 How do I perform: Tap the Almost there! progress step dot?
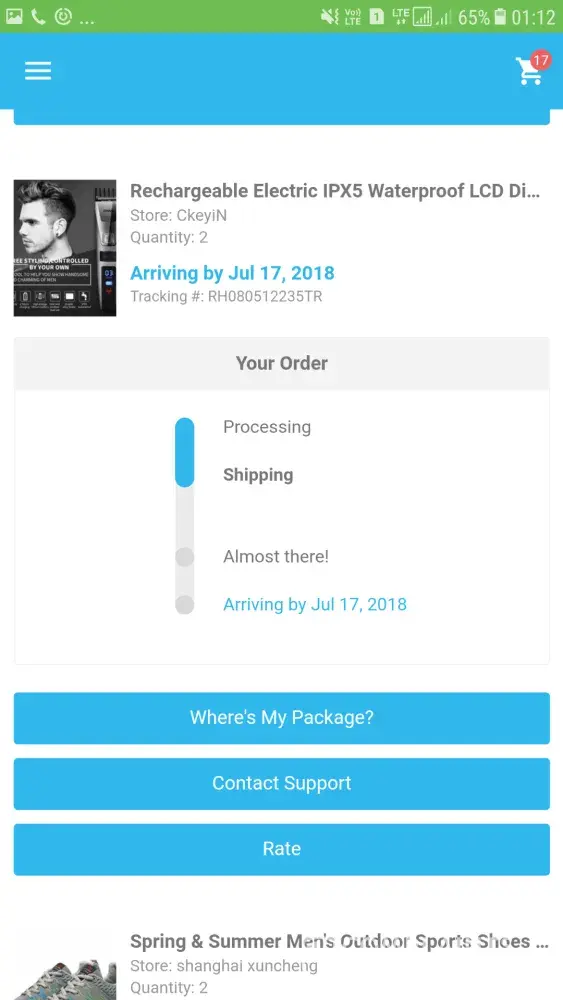tap(184, 557)
